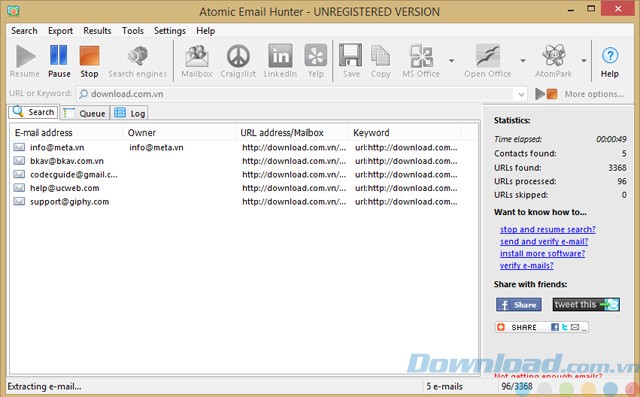Sort by Owner column header
640x397 pixels.
(x=179, y=133)
